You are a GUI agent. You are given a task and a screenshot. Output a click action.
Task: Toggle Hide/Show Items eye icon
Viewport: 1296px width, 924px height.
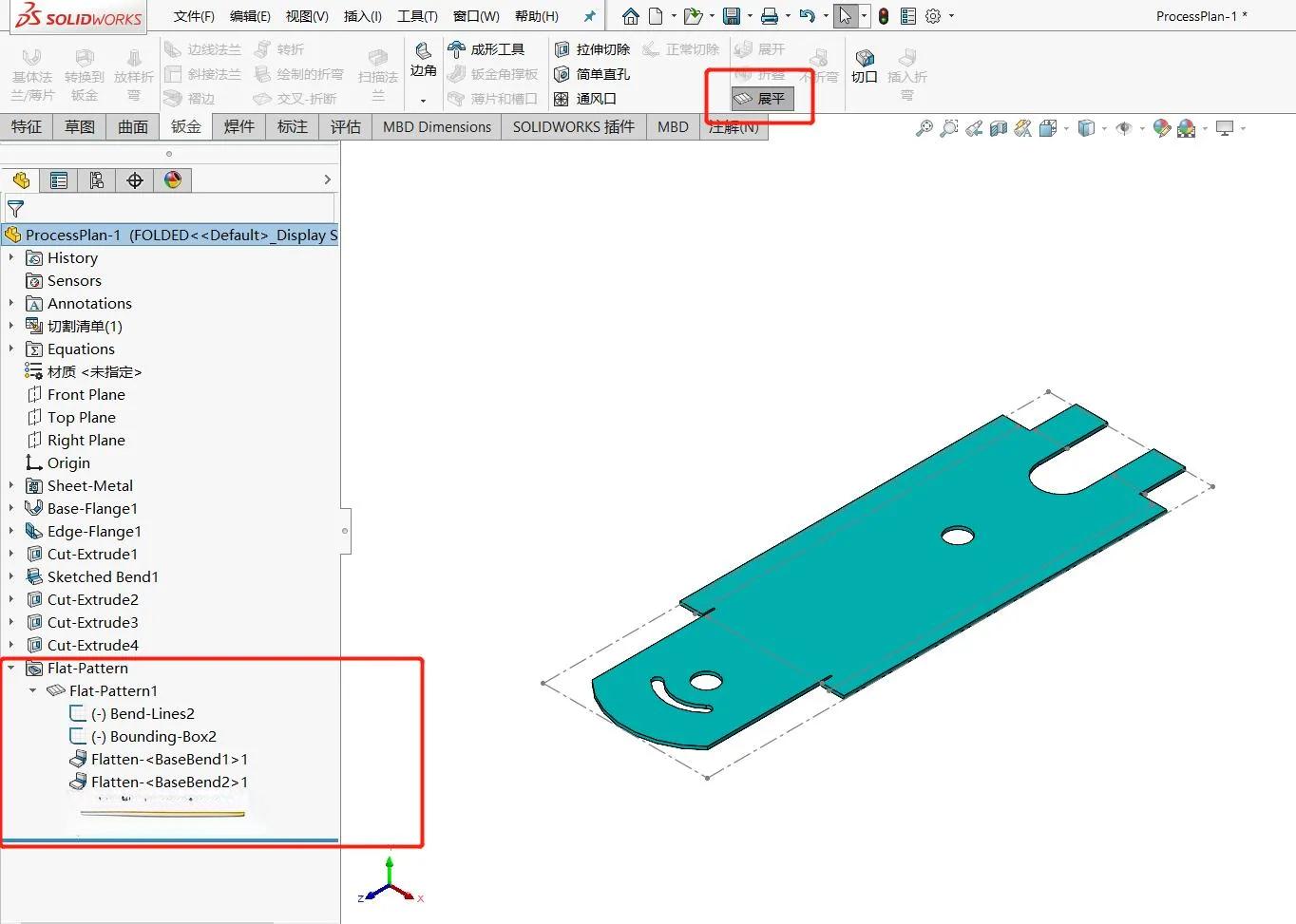pyautogui.click(x=1123, y=128)
